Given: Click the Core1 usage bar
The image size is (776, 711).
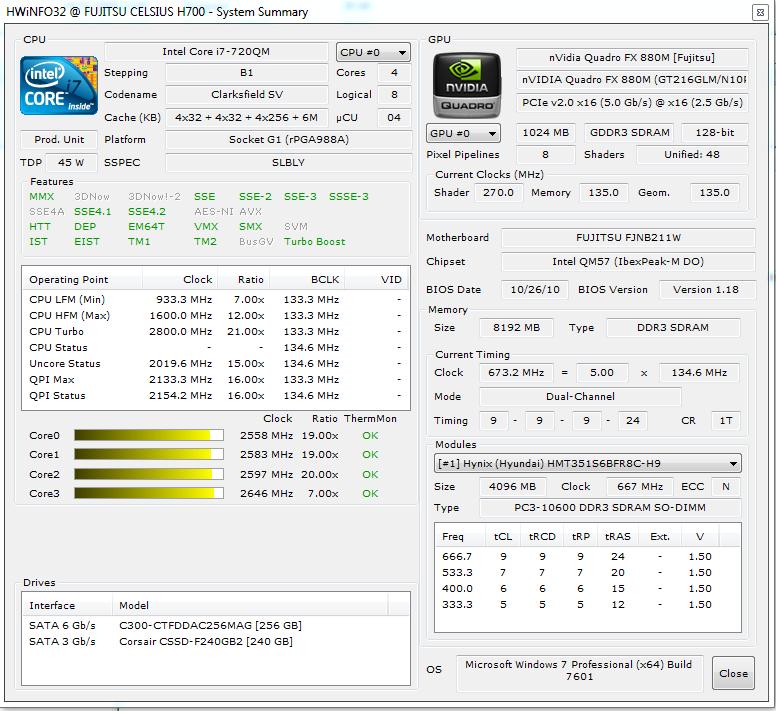Looking at the screenshot, I should (x=149, y=454).
